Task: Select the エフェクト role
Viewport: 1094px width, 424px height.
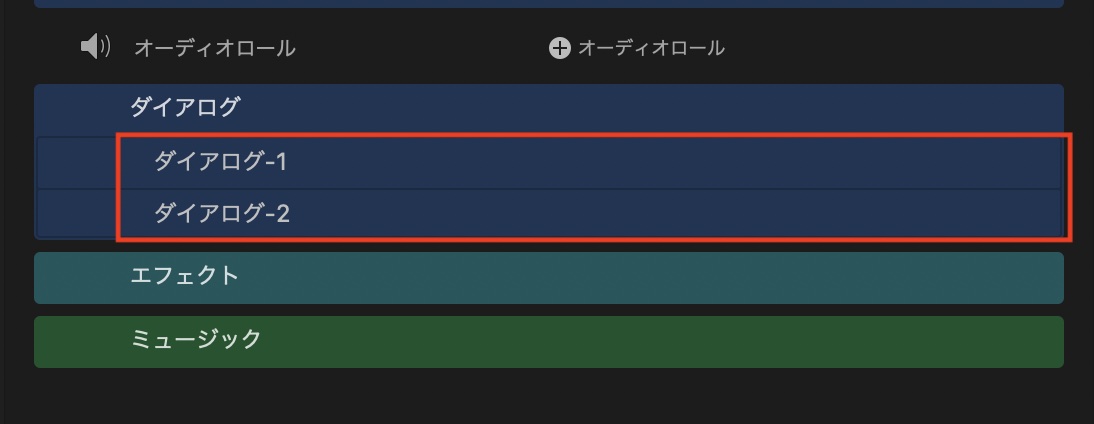Action: 548,277
